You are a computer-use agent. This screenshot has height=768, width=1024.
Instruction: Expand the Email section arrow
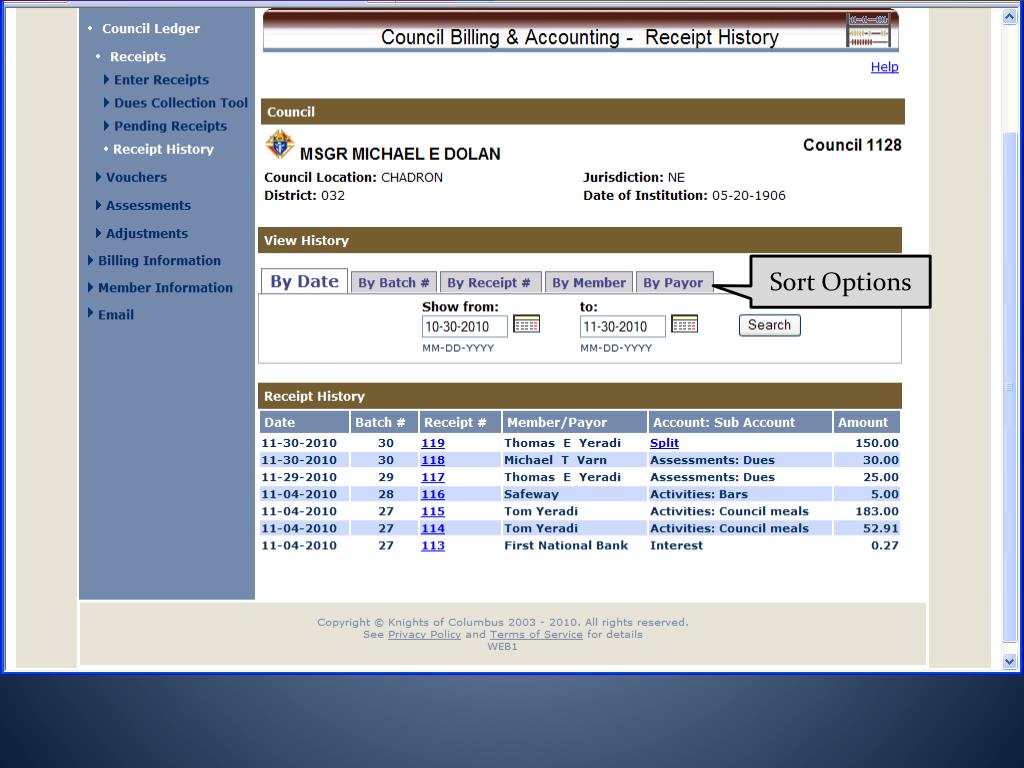(x=91, y=313)
